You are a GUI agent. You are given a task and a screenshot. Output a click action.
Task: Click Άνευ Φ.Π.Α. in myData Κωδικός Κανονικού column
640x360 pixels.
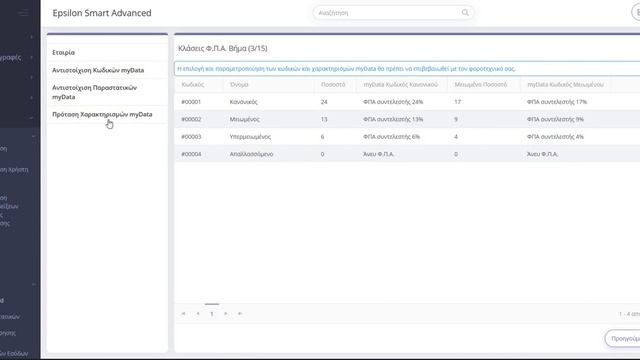point(378,154)
